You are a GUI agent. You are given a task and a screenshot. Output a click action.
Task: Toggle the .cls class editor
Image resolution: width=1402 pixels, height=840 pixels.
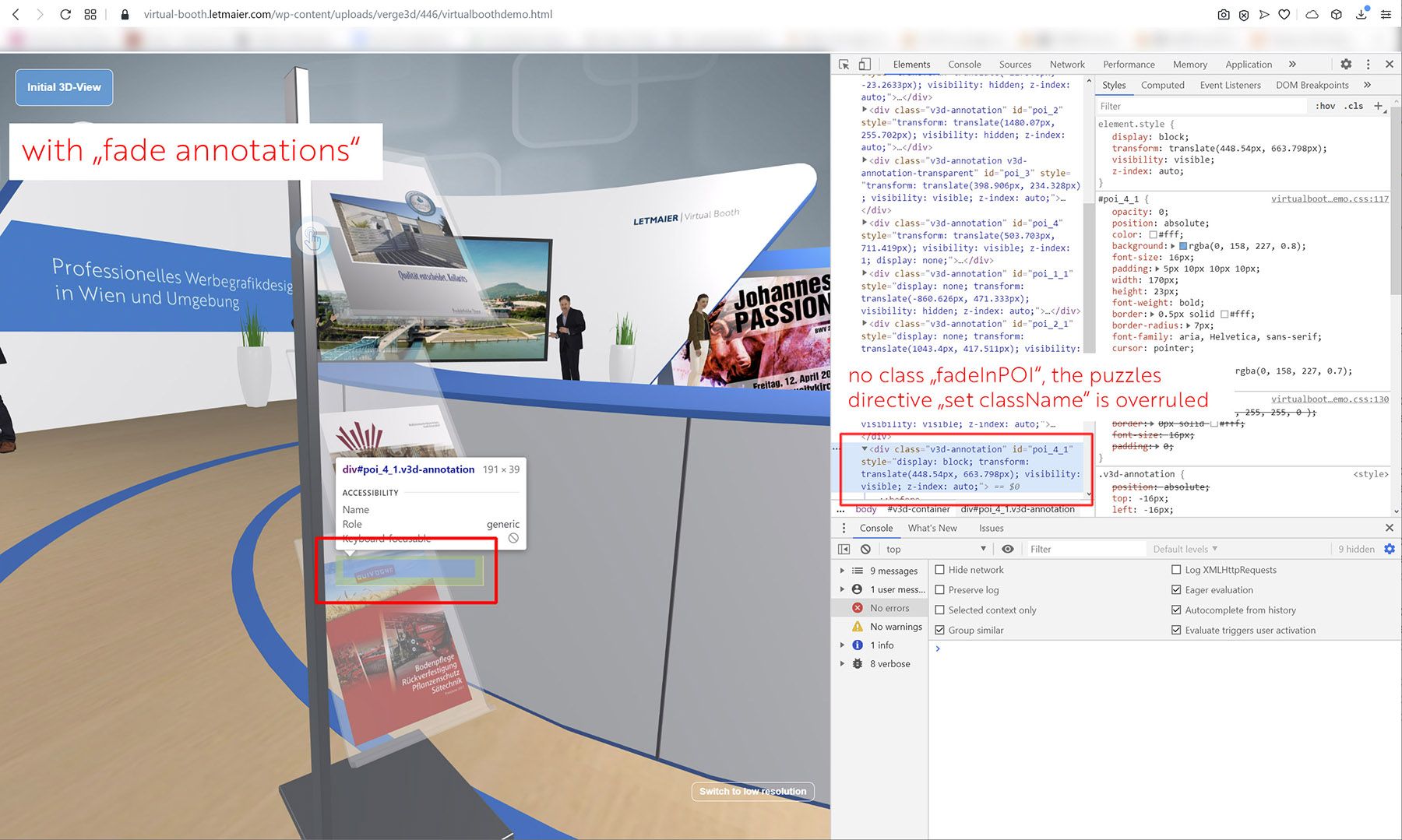pos(1354,106)
